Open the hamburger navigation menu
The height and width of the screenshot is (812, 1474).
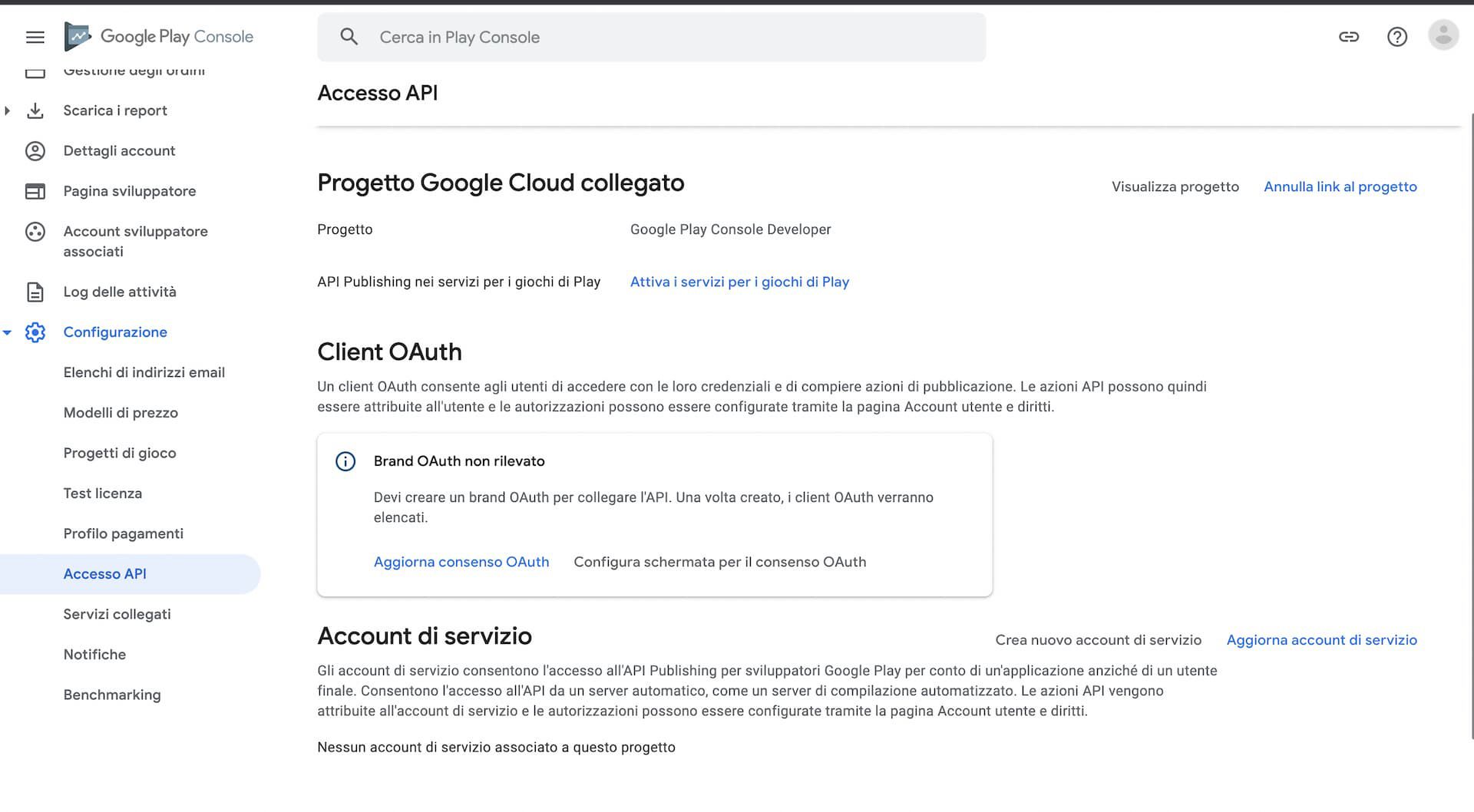click(35, 37)
